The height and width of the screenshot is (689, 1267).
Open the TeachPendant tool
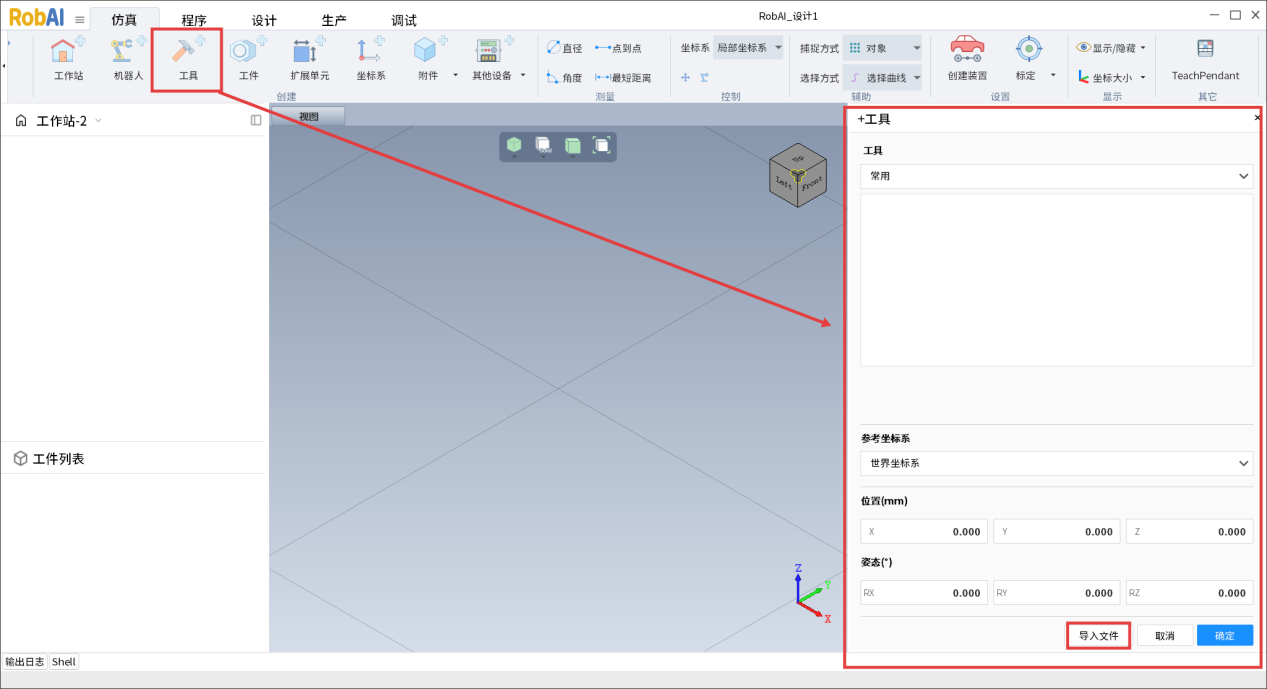[x=1205, y=58]
